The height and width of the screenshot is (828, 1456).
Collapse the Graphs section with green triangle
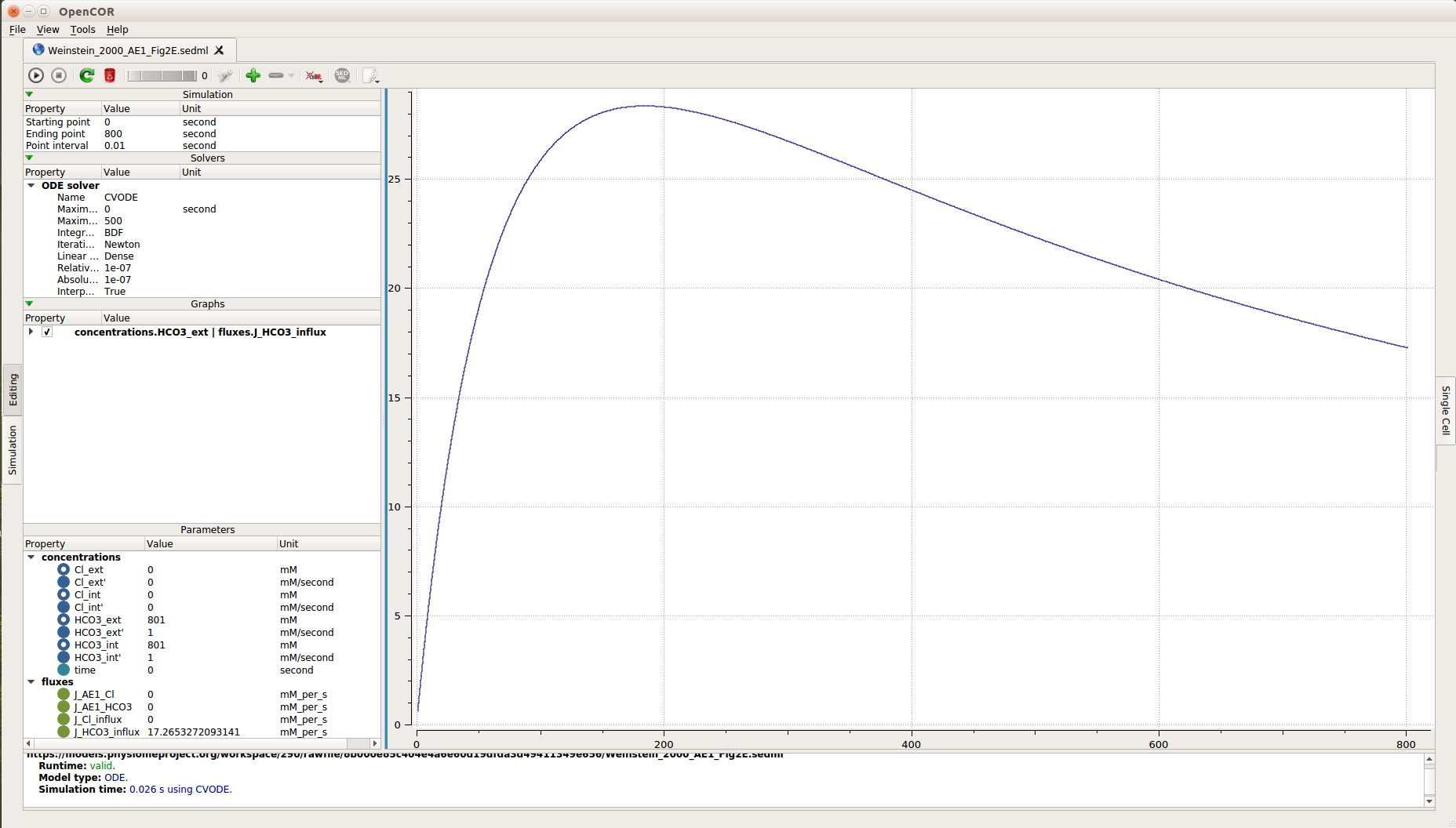pos(30,303)
